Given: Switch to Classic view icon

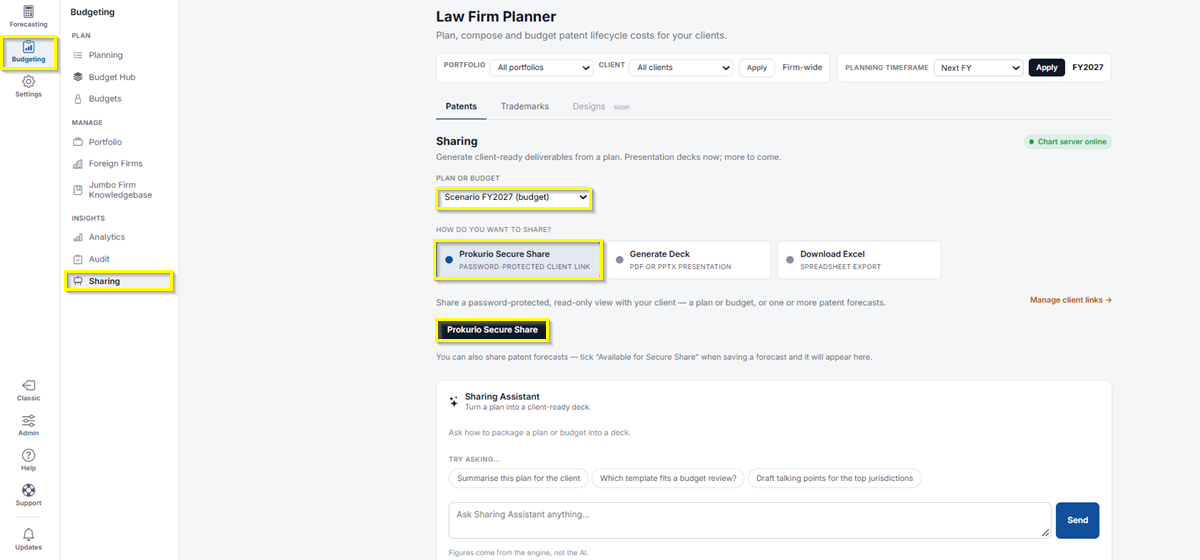Looking at the screenshot, I should pyautogui.click(x=28, y=385).
